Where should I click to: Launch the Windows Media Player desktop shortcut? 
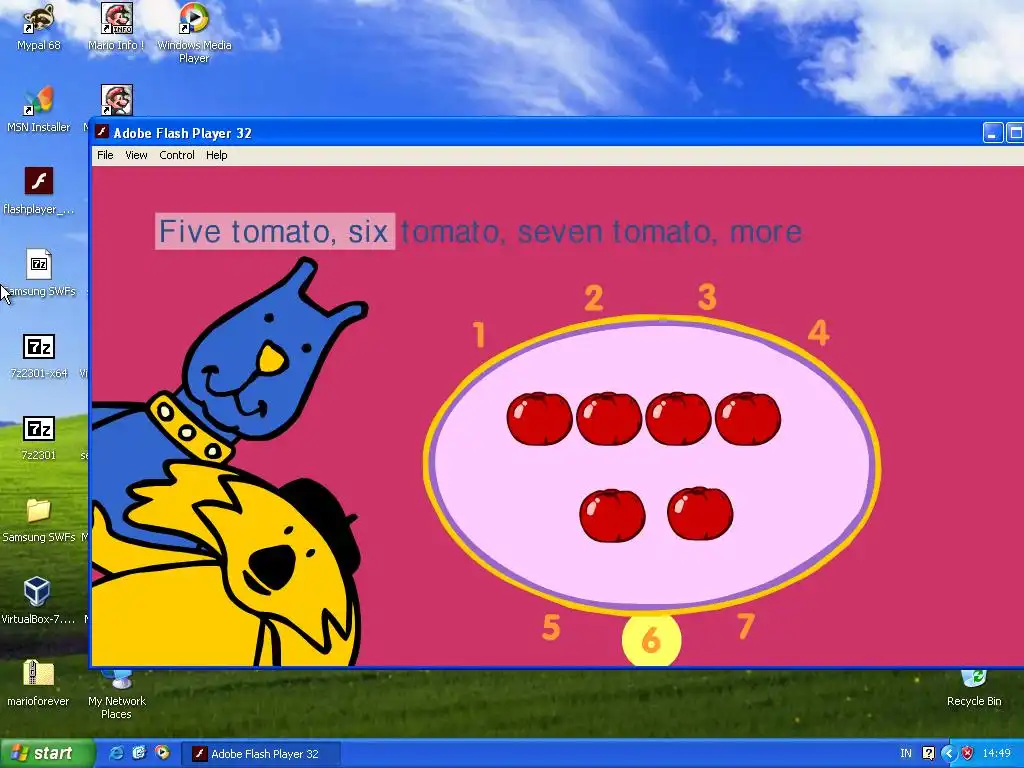coord(194,33)
